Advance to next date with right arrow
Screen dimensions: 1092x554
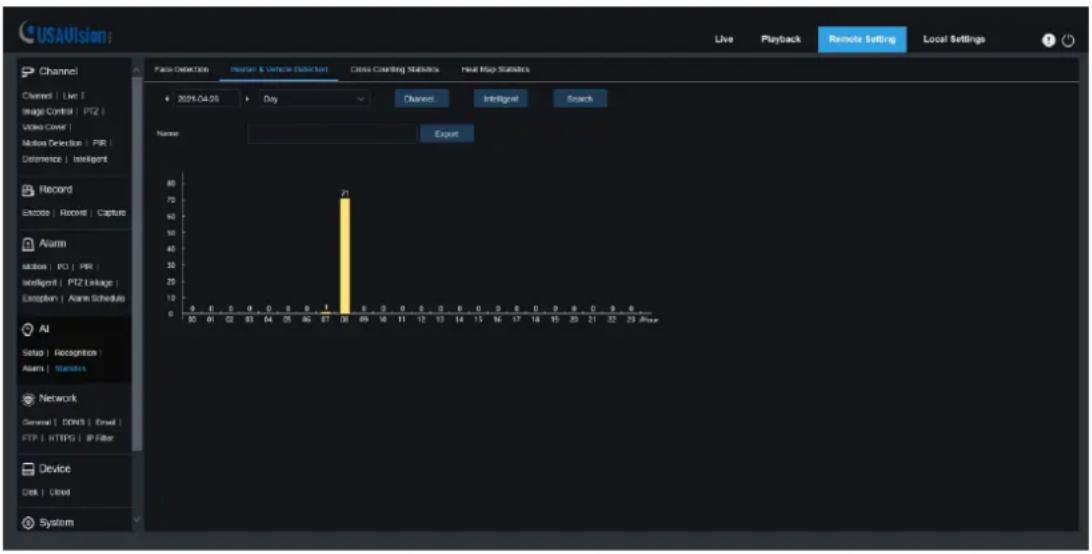point(247,99)
